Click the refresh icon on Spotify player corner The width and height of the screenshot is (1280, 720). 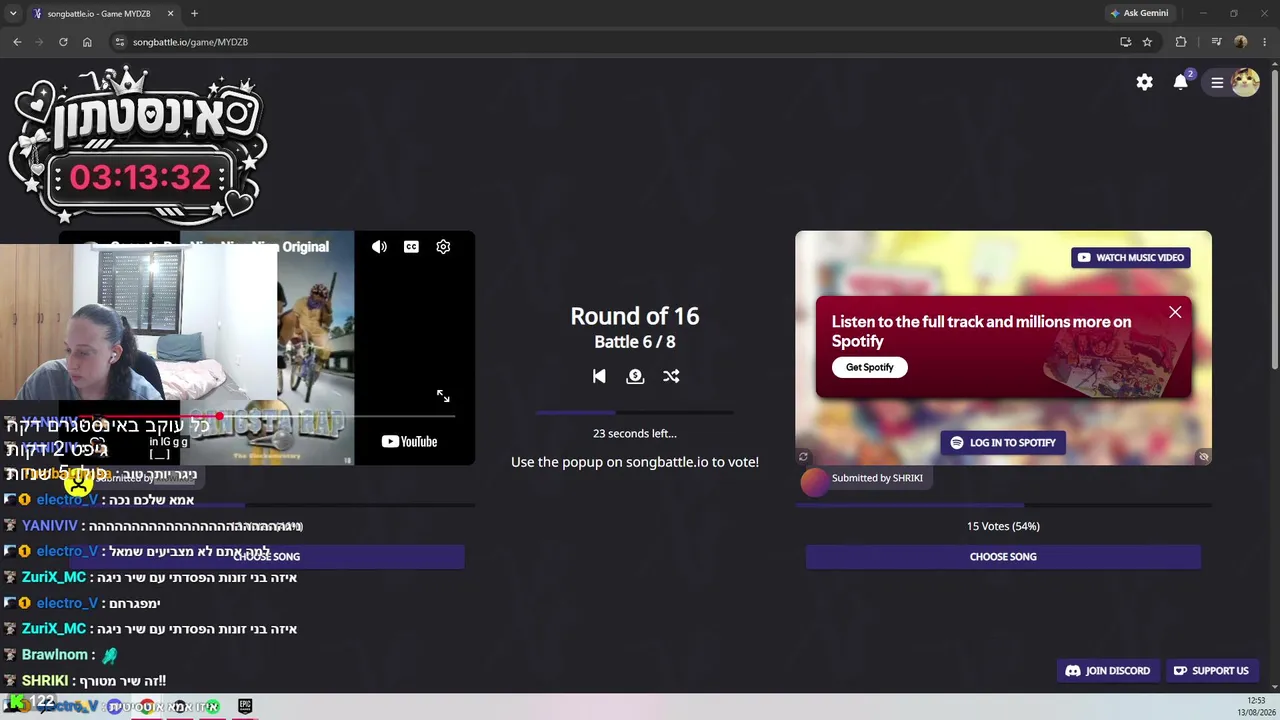point(803,457)
